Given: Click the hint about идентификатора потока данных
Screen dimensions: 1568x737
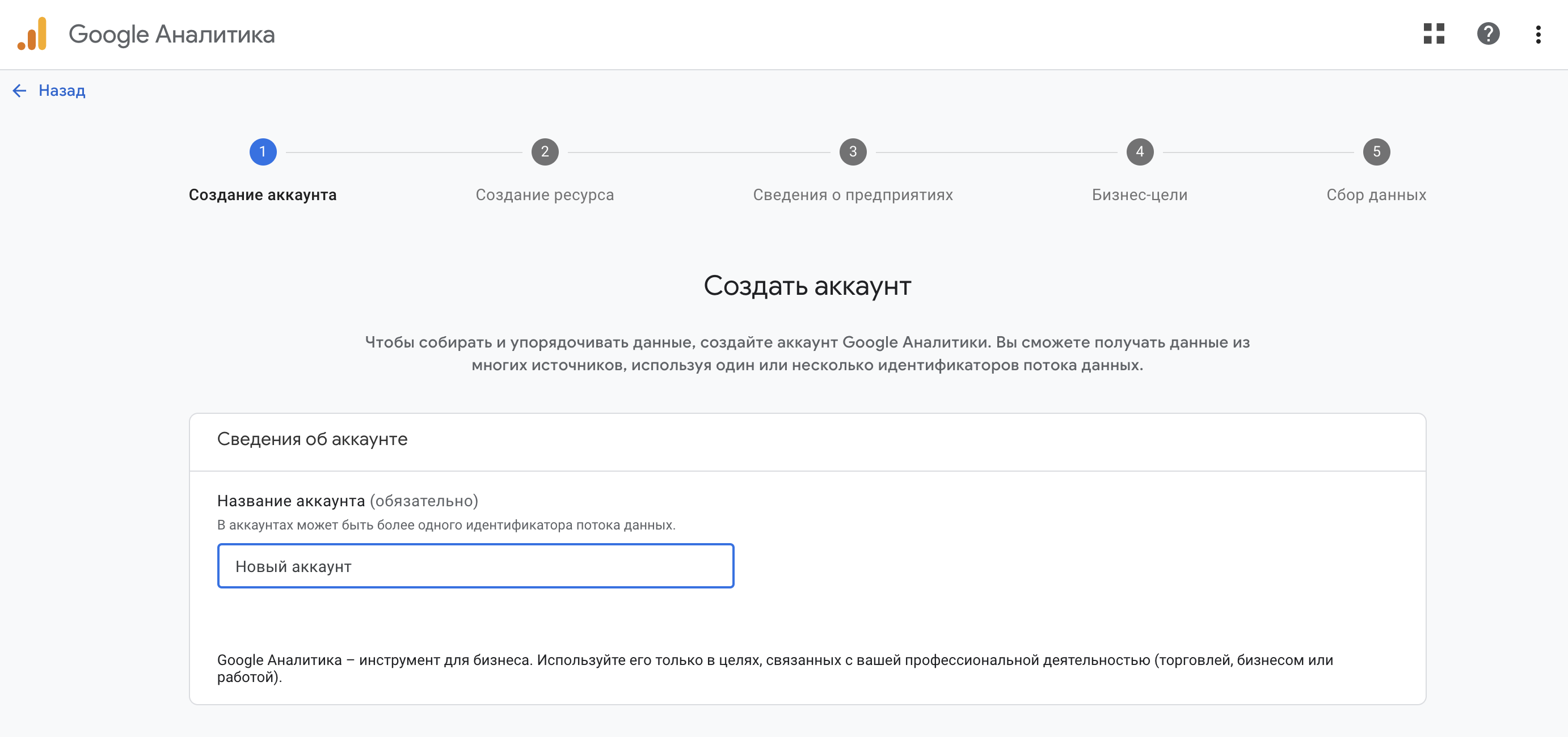Looking at the screenshot, I should [x=446, y=526].
